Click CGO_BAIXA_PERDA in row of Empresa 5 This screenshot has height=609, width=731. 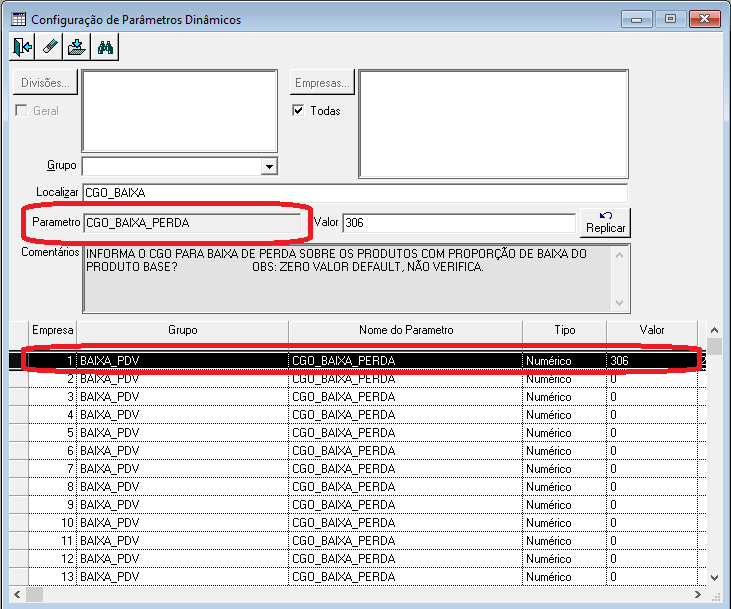pos(344,433)
